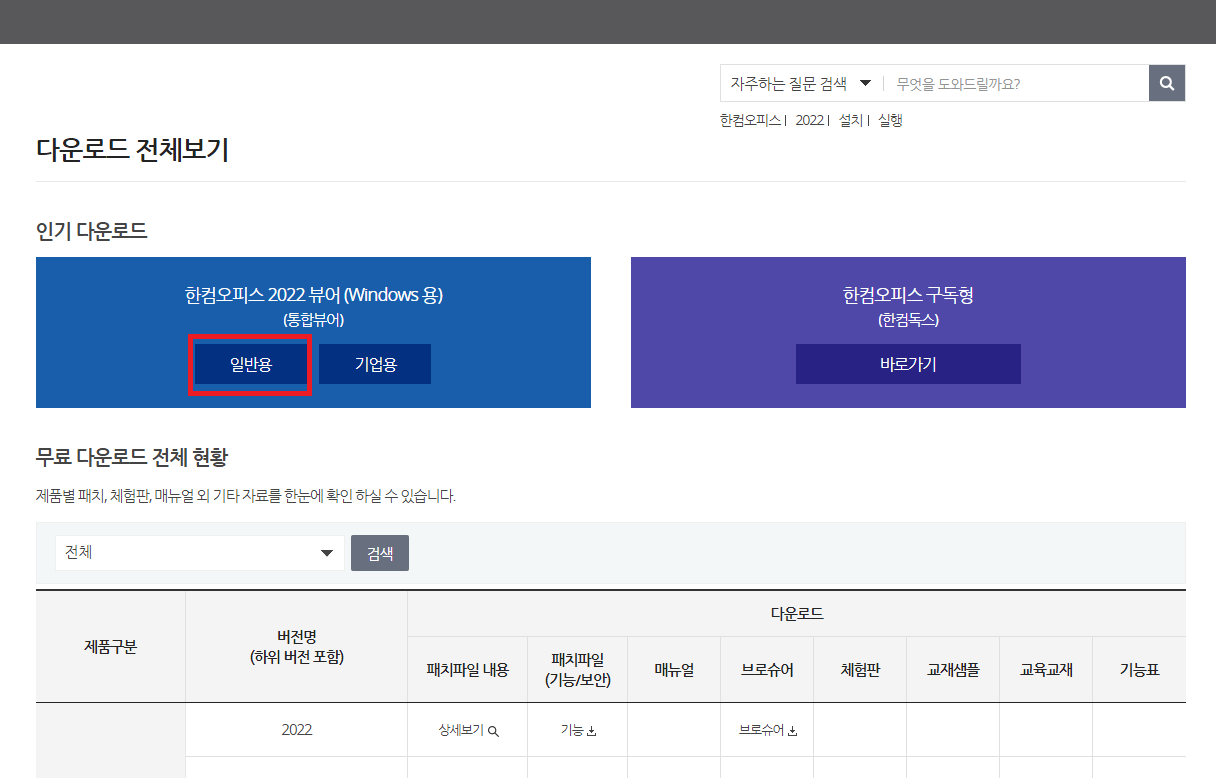The image size is (1216, 778).
Task: Click the search magnifier icon
Action: tap(1166, 83)
